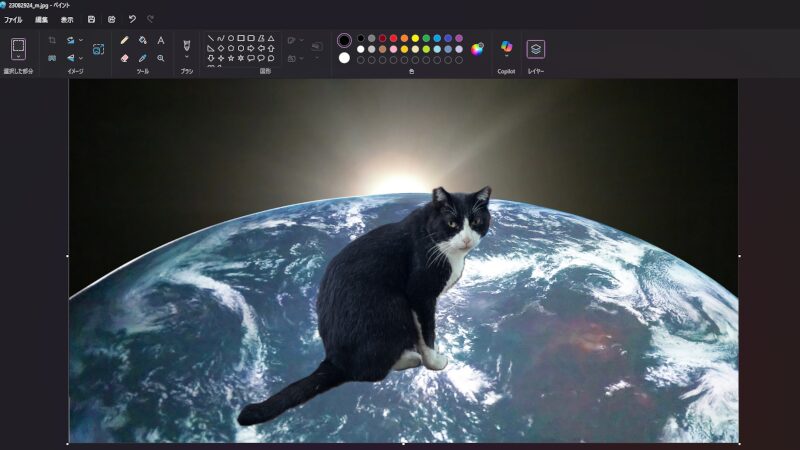Click the Save disk icon
800x450 pixels.
(x=92, y=19)
